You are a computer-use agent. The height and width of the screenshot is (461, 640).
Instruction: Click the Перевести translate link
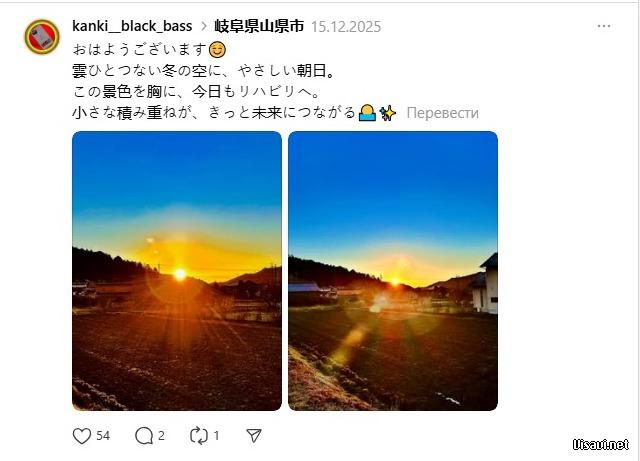click(x=442, y=113)
